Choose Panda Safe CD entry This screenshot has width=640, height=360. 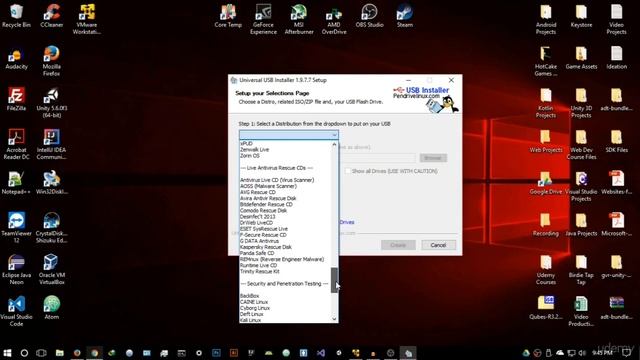coord(257,253)
